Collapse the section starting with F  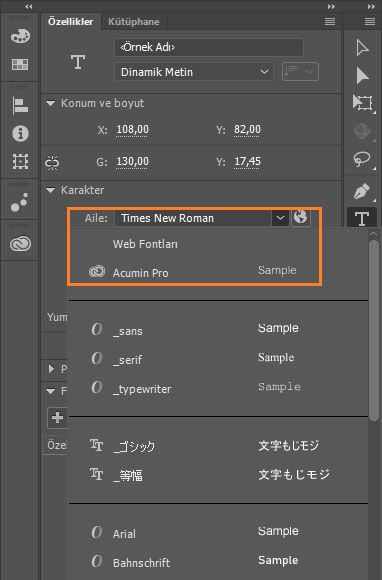[x=51, y=391]
